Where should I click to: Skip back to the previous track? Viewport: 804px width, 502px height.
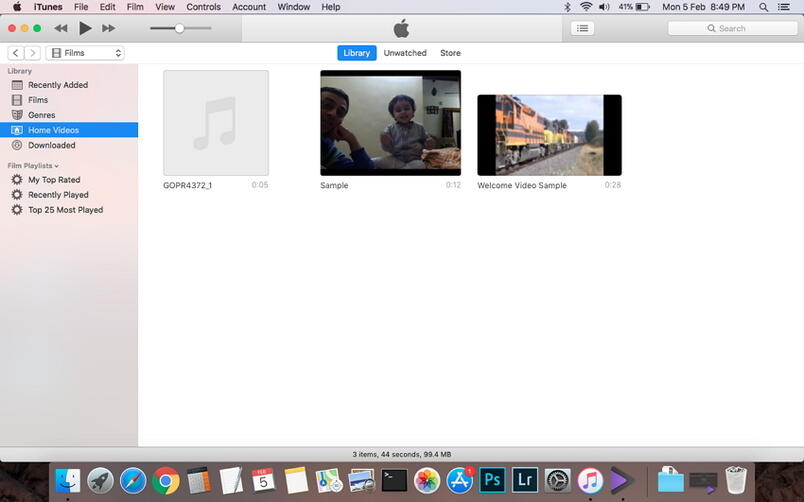click(x=61, y=28)
